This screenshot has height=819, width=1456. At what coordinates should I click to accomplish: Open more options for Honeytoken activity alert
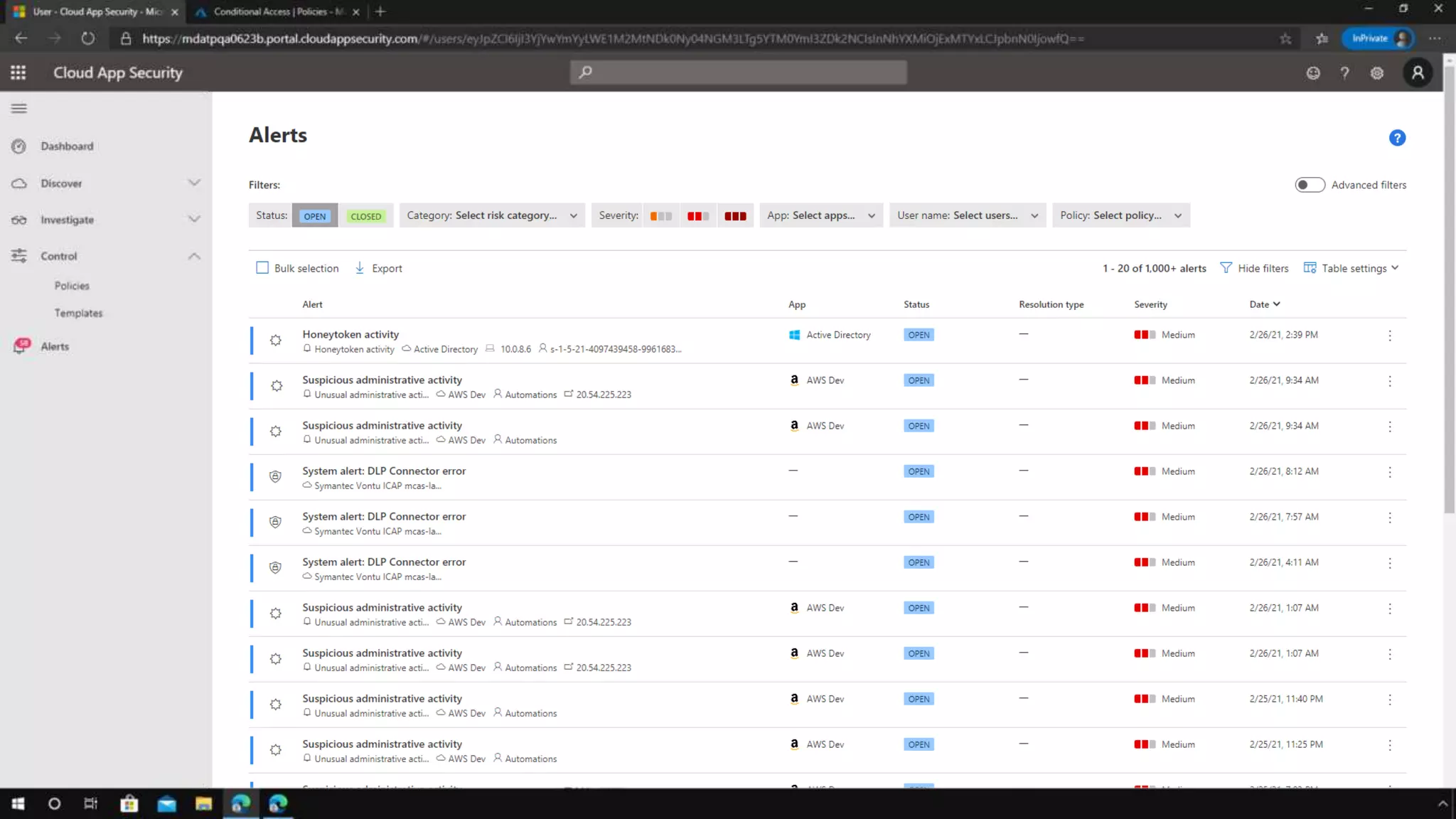pyautogui.click(x=1390, y=336)
